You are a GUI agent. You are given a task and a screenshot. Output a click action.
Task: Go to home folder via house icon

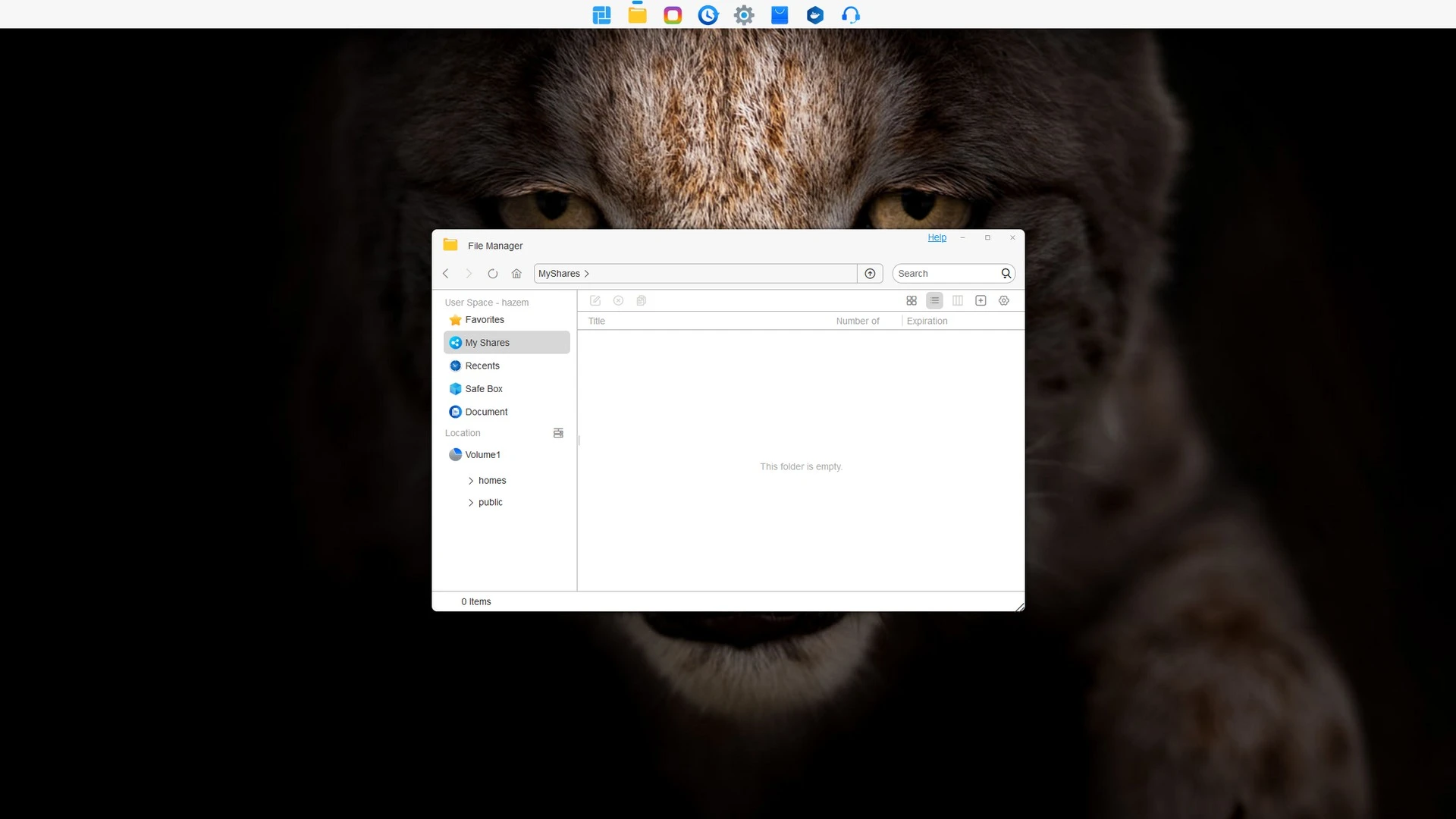point(516,274)
